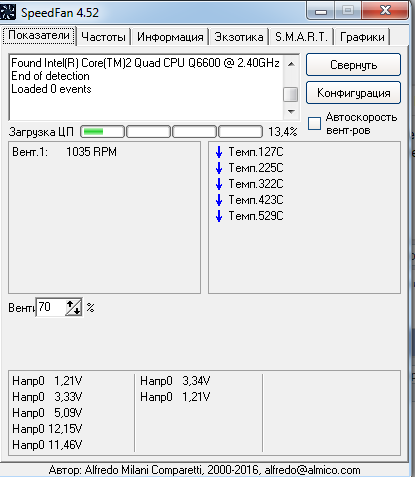Click the author status bar text
Image resolution: width=415 pixels, height=477 pixels.
pos(204,470)
